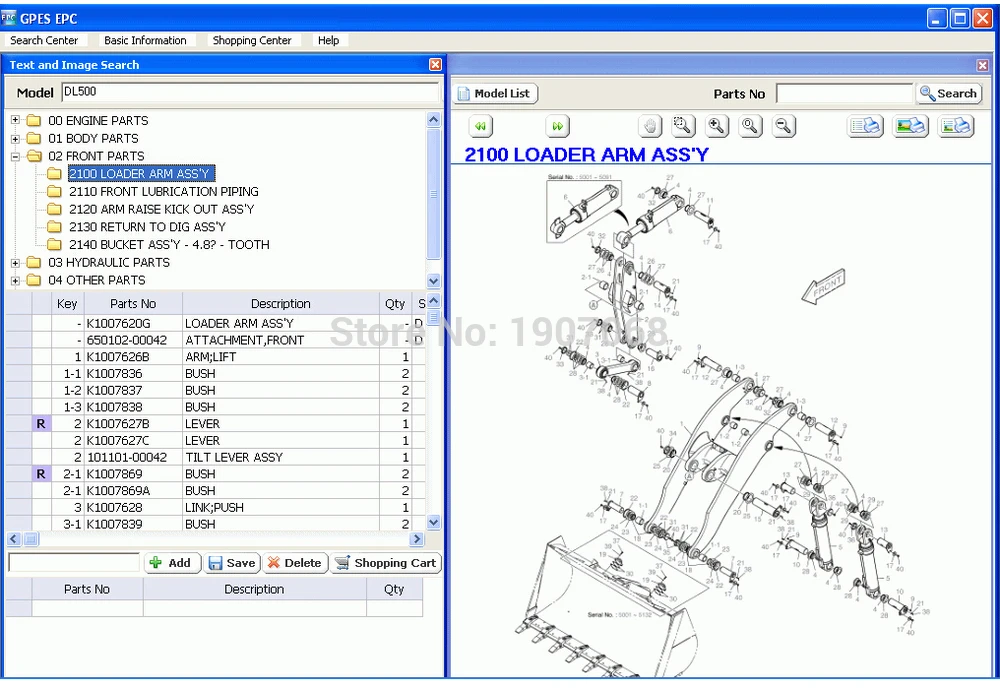This screenshot has width=1000, height=693.
Task: Click the 04 OTHER PARTS folder icon
Action: click(x=34, y=280)
